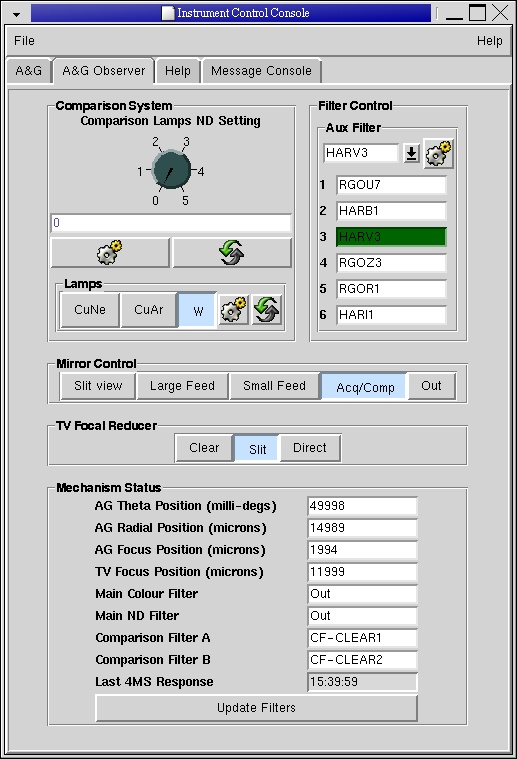Click the ND setting value input field
This screenshot has height=759, width=517.
(171, 223)
